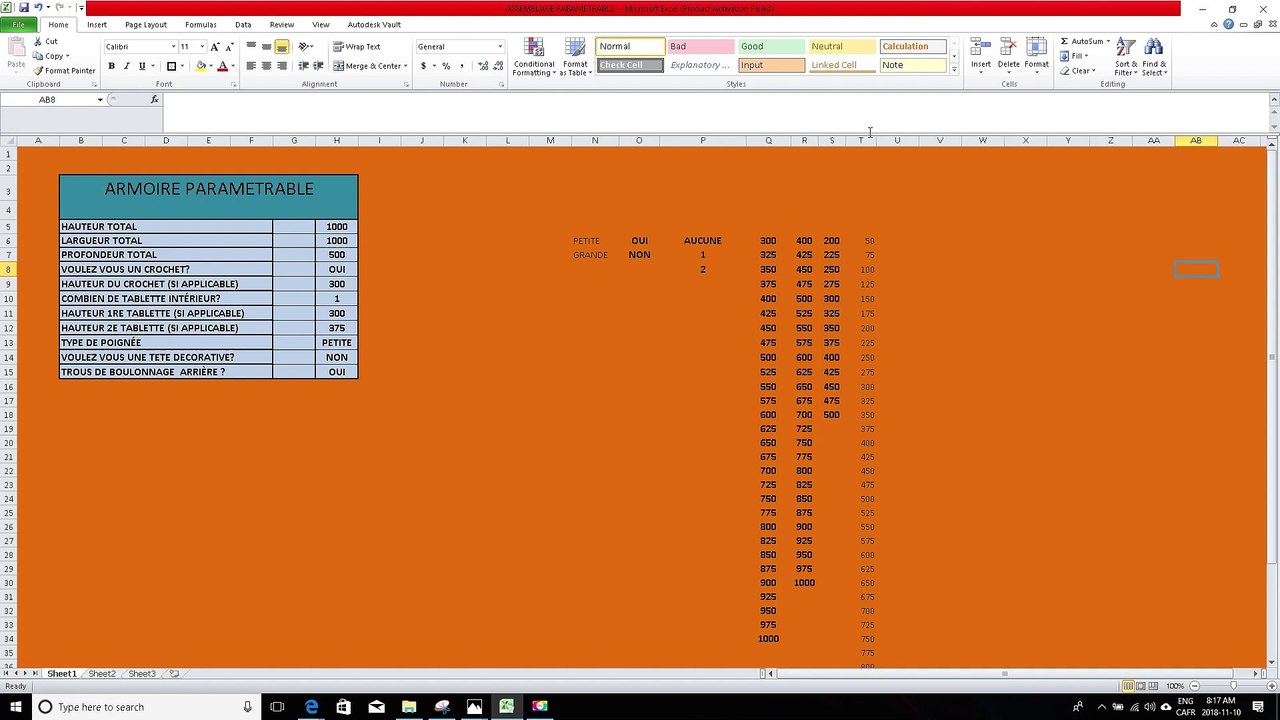This screenshot has width=1280, height=720.
Task: Click Increase Indent icon
Action: 318,66
